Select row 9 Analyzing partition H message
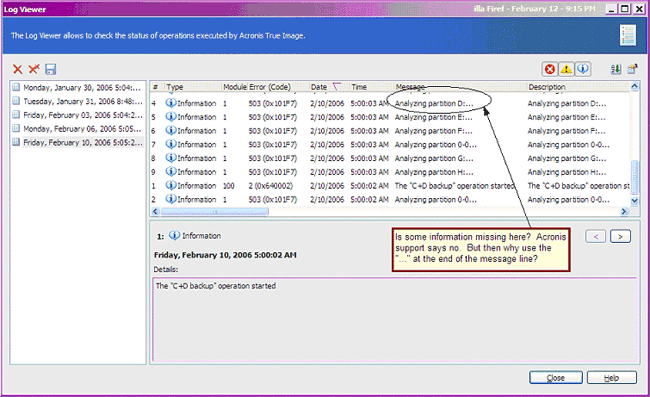This screenshot has height=397, width=650. coord(434,172)
